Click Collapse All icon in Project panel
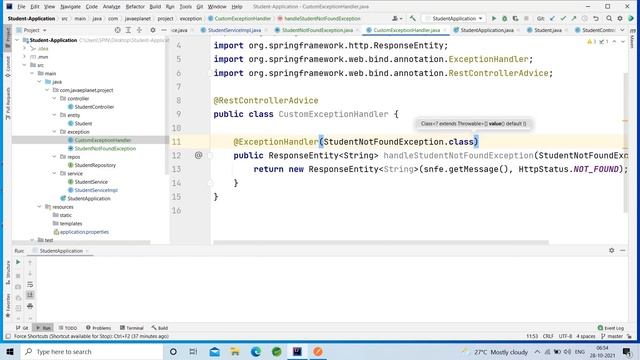Image resolution: width=640 pixels, height=360 pixels. (x=139, y=30)
